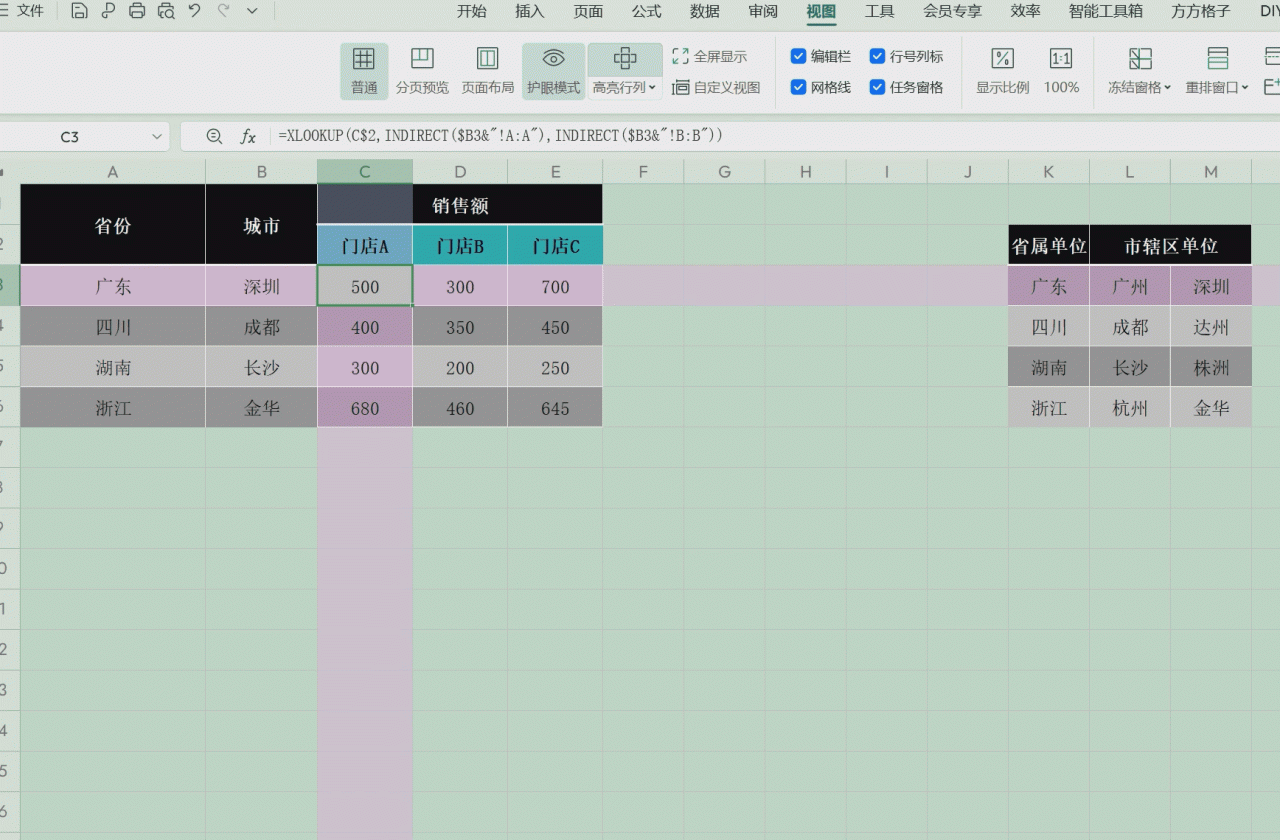The height and width of the screenshot is (840, 1280).
Task: Select the 视图 ribbon tab
Action: click(821, 11)
